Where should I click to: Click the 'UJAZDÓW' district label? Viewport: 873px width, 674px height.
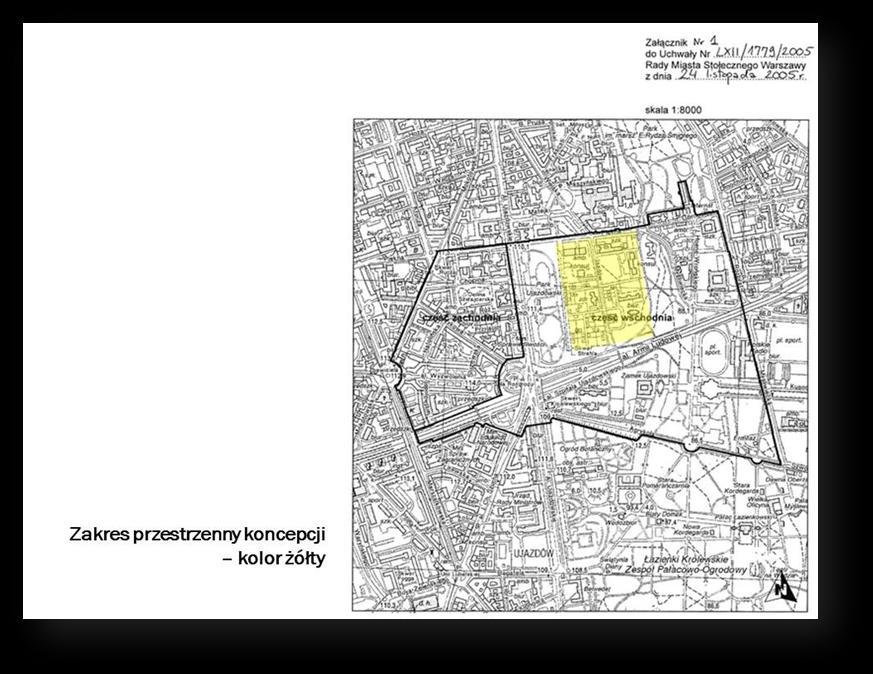(x=533, y=553)
